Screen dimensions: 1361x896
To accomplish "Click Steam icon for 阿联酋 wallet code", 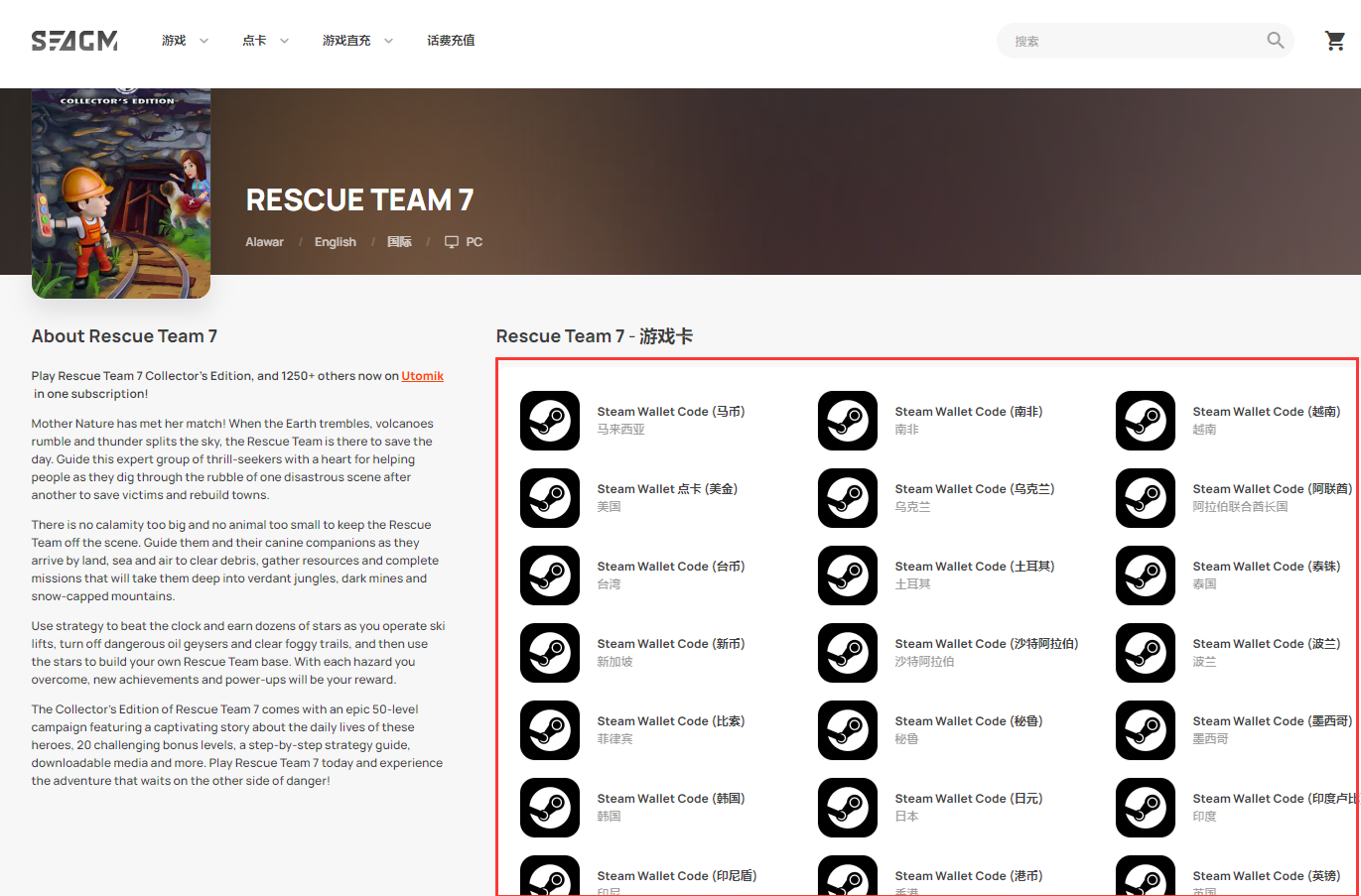I will coord(1146,498).
